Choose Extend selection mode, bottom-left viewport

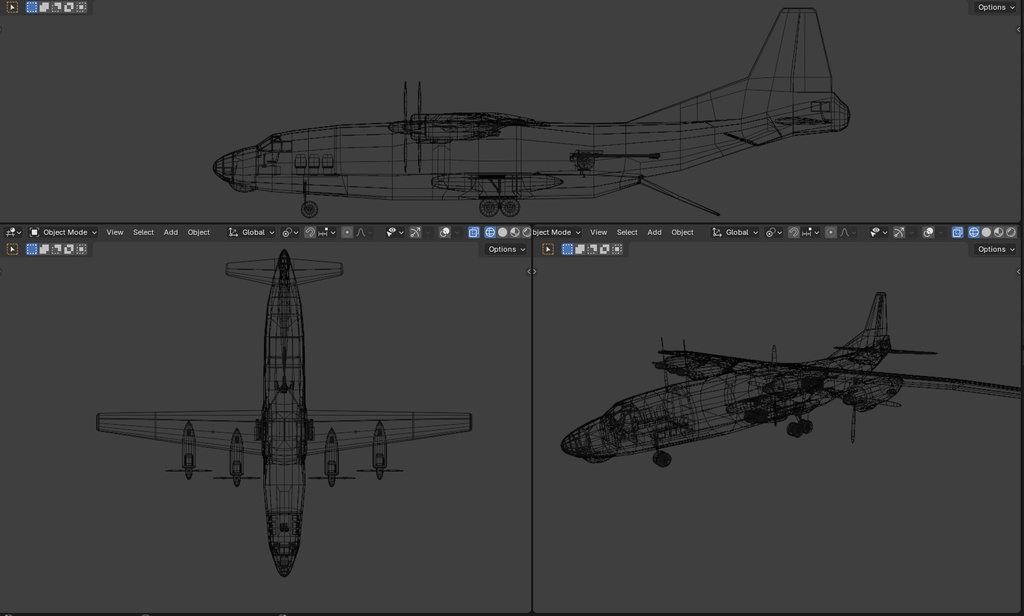[x=44, y=249]
